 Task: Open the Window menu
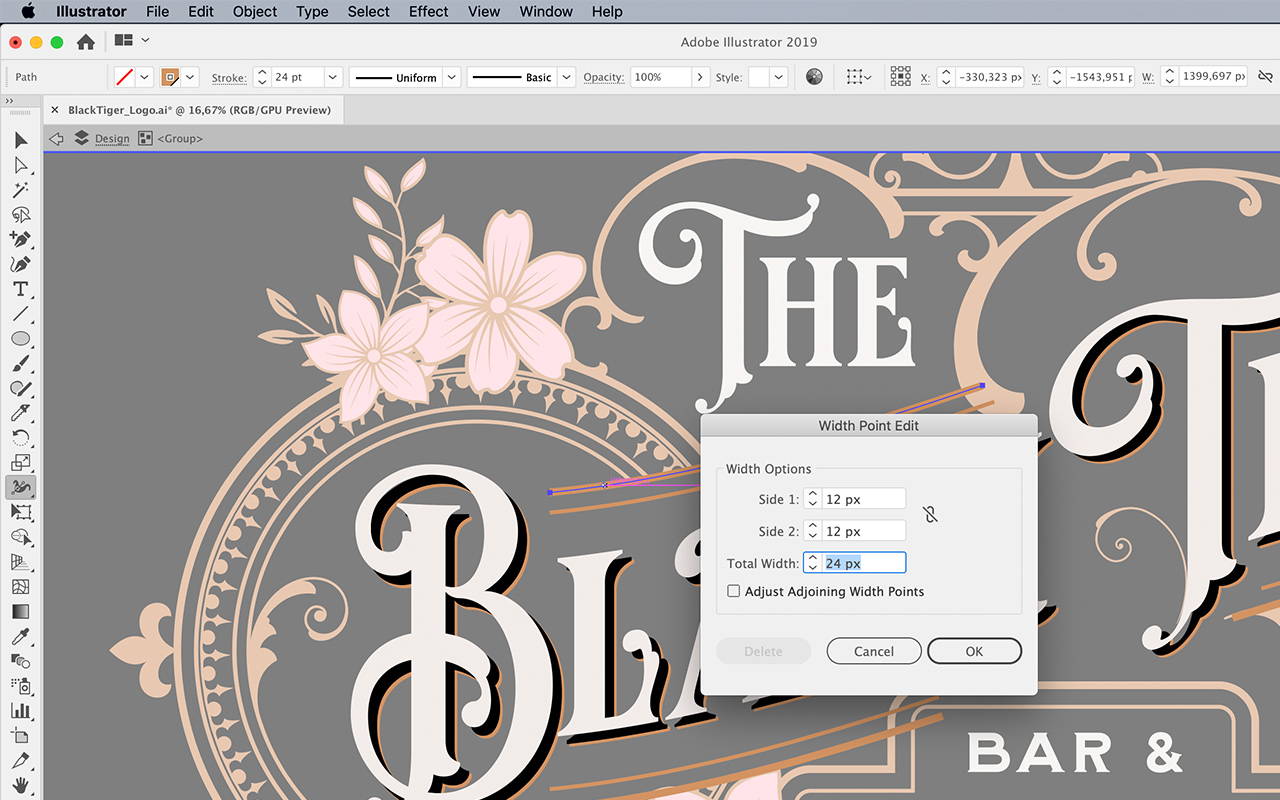point(546,12)
